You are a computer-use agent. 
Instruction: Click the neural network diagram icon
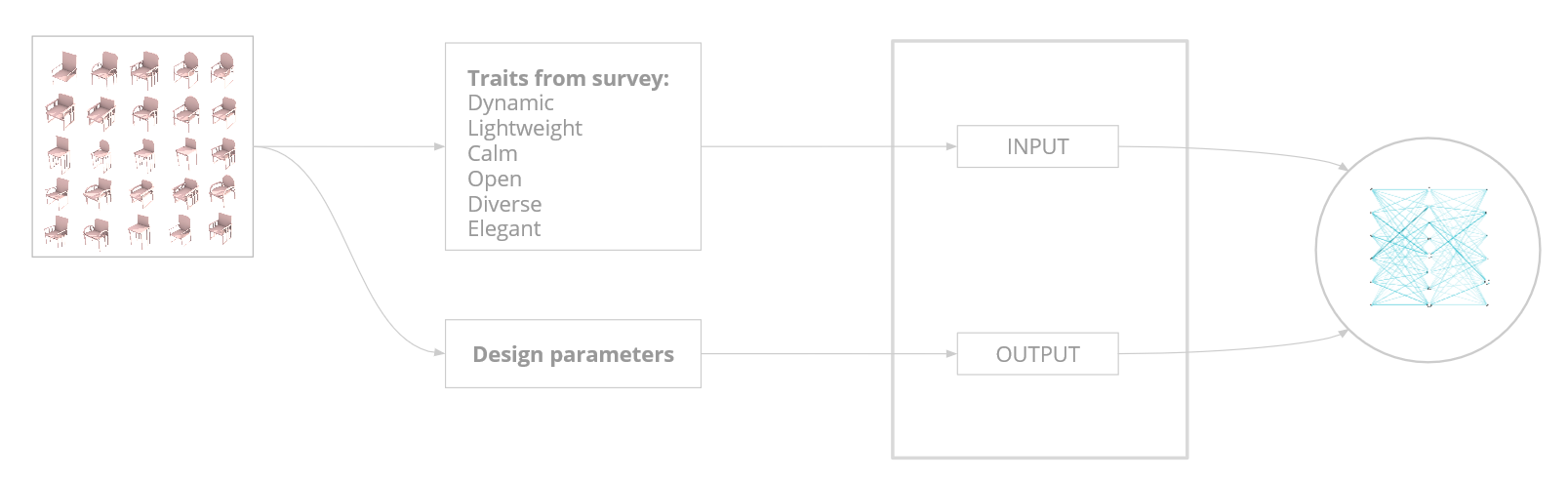coord(1427,248)
